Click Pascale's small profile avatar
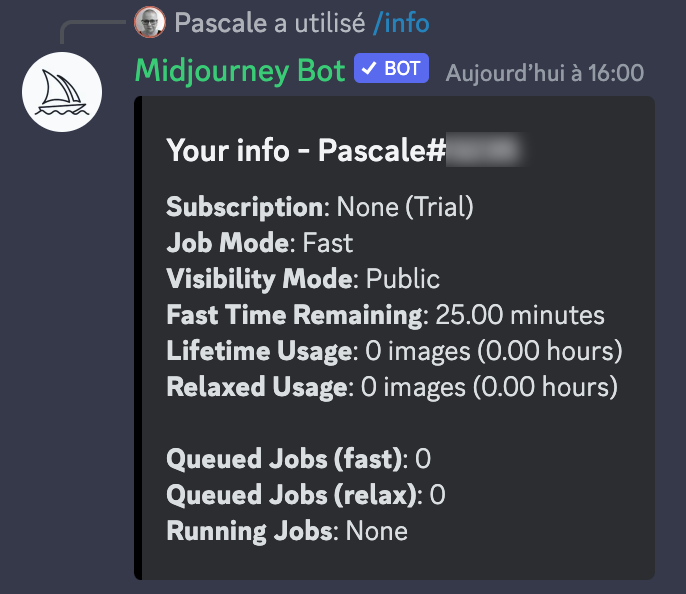This screenshot has height=594, width=686. click(150, 20)
